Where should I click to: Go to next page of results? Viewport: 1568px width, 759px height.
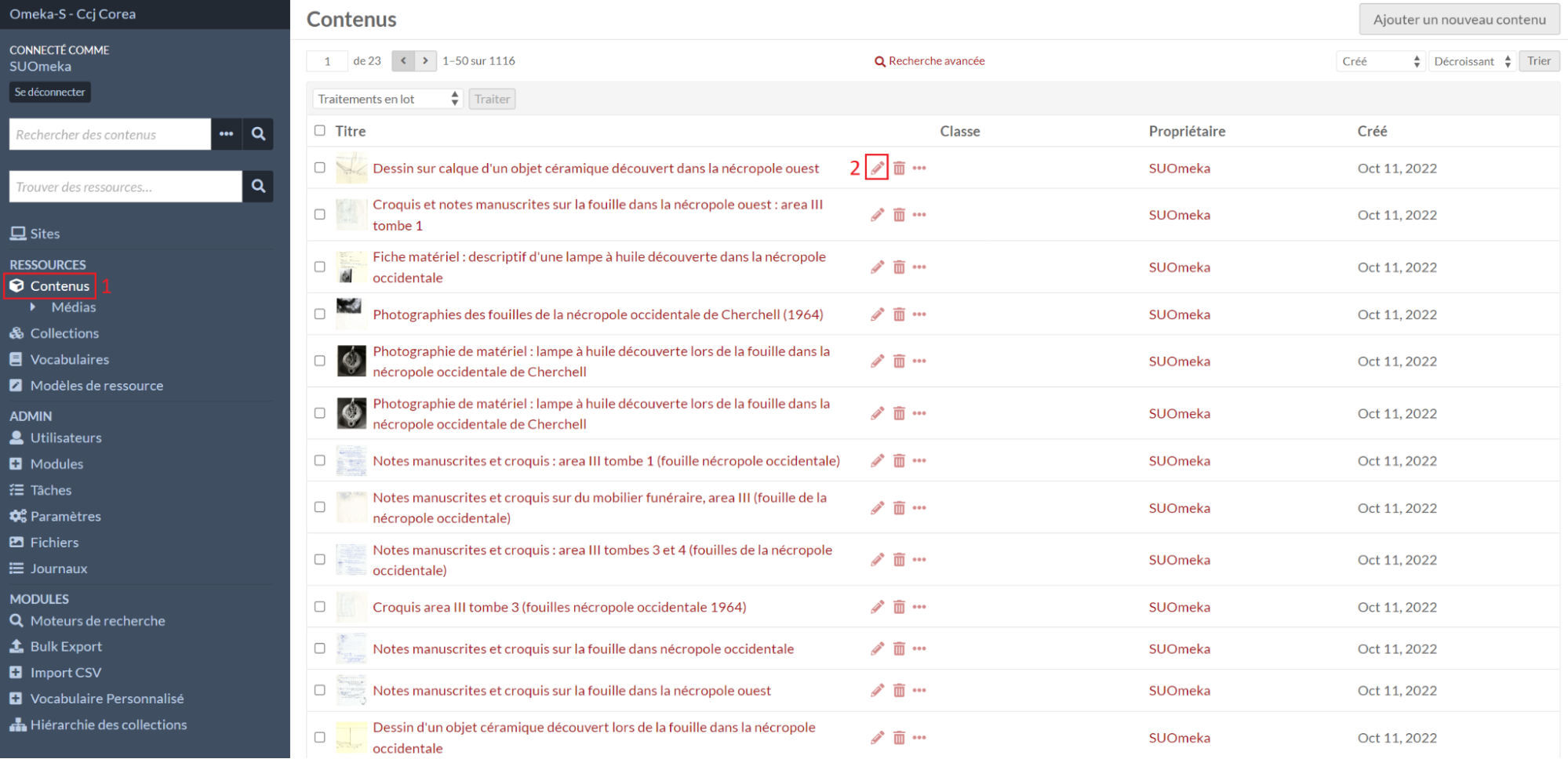pos(425,61)
